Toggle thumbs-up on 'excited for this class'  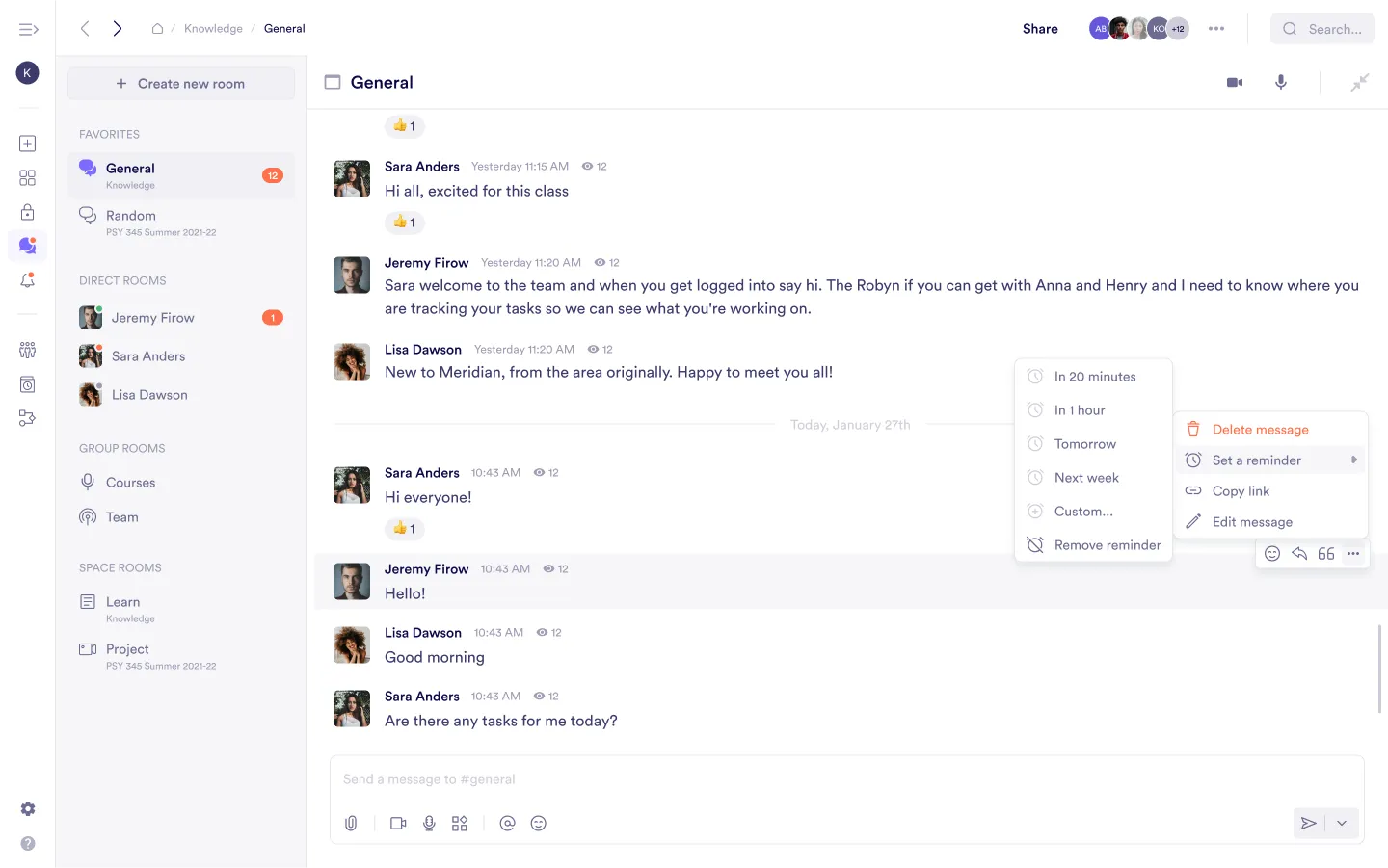pos(405,223)
